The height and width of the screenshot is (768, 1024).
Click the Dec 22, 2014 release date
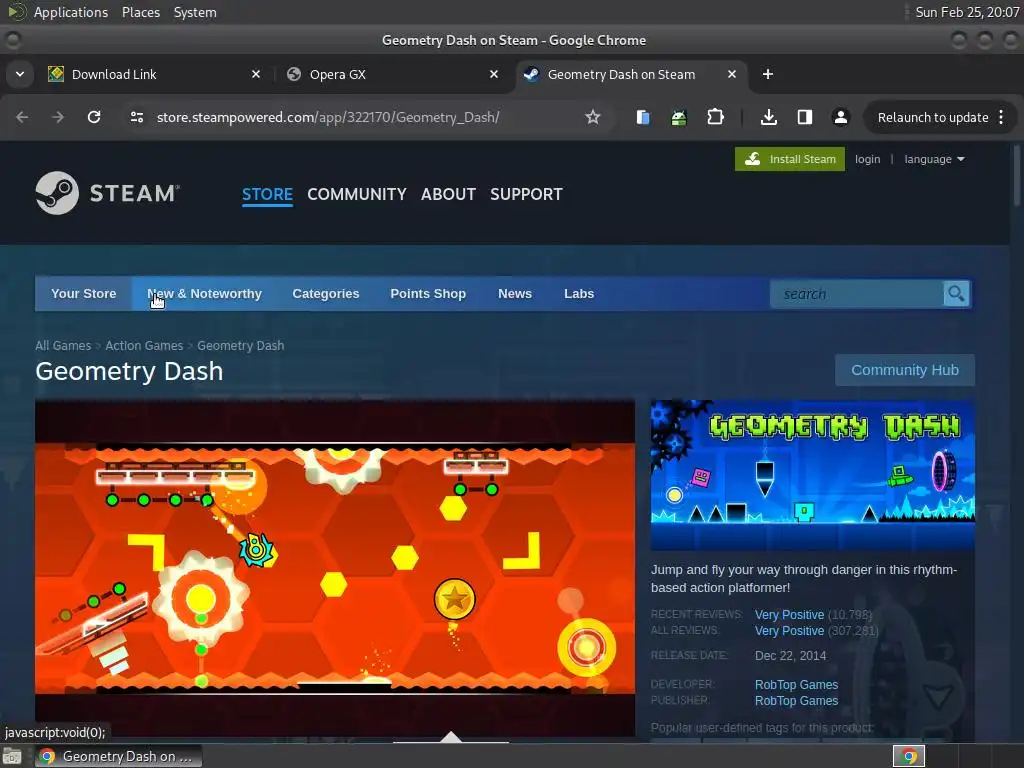point(790,656)
